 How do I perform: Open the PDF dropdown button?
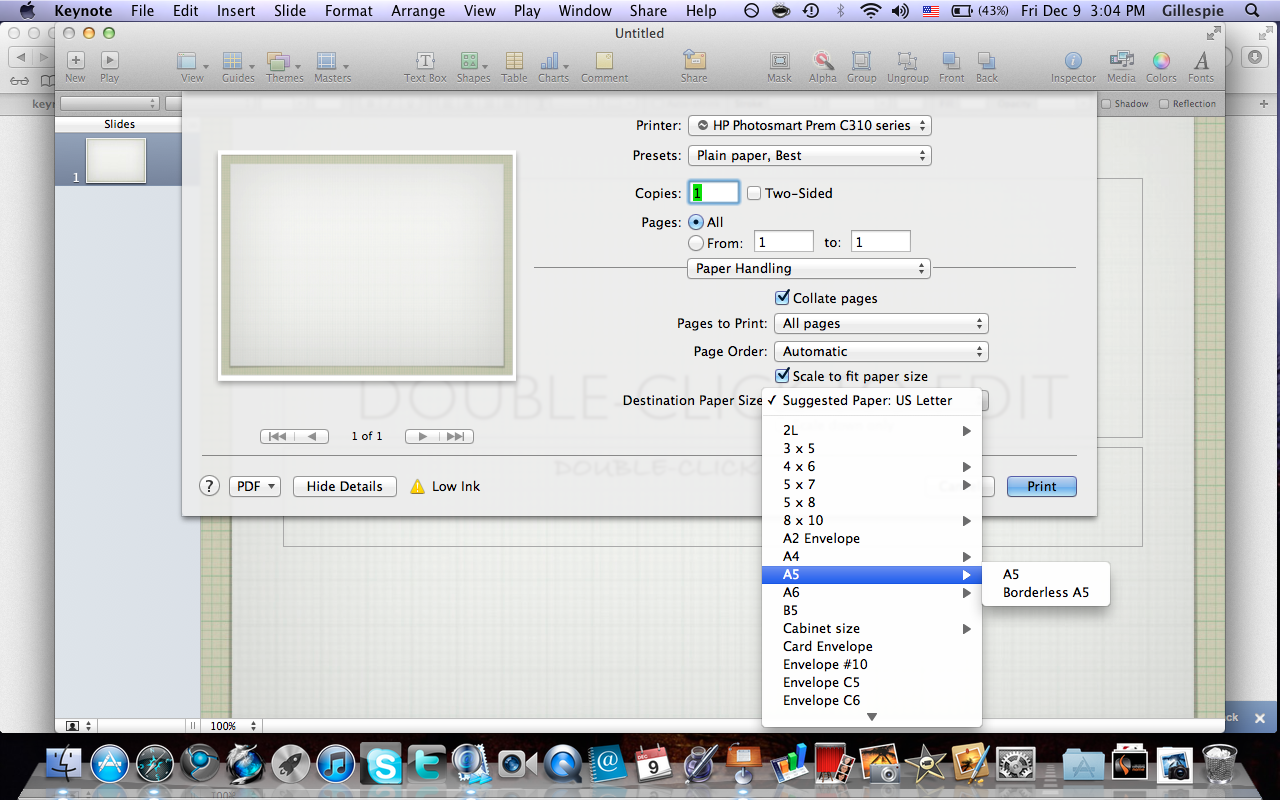(x=256, y=486)
